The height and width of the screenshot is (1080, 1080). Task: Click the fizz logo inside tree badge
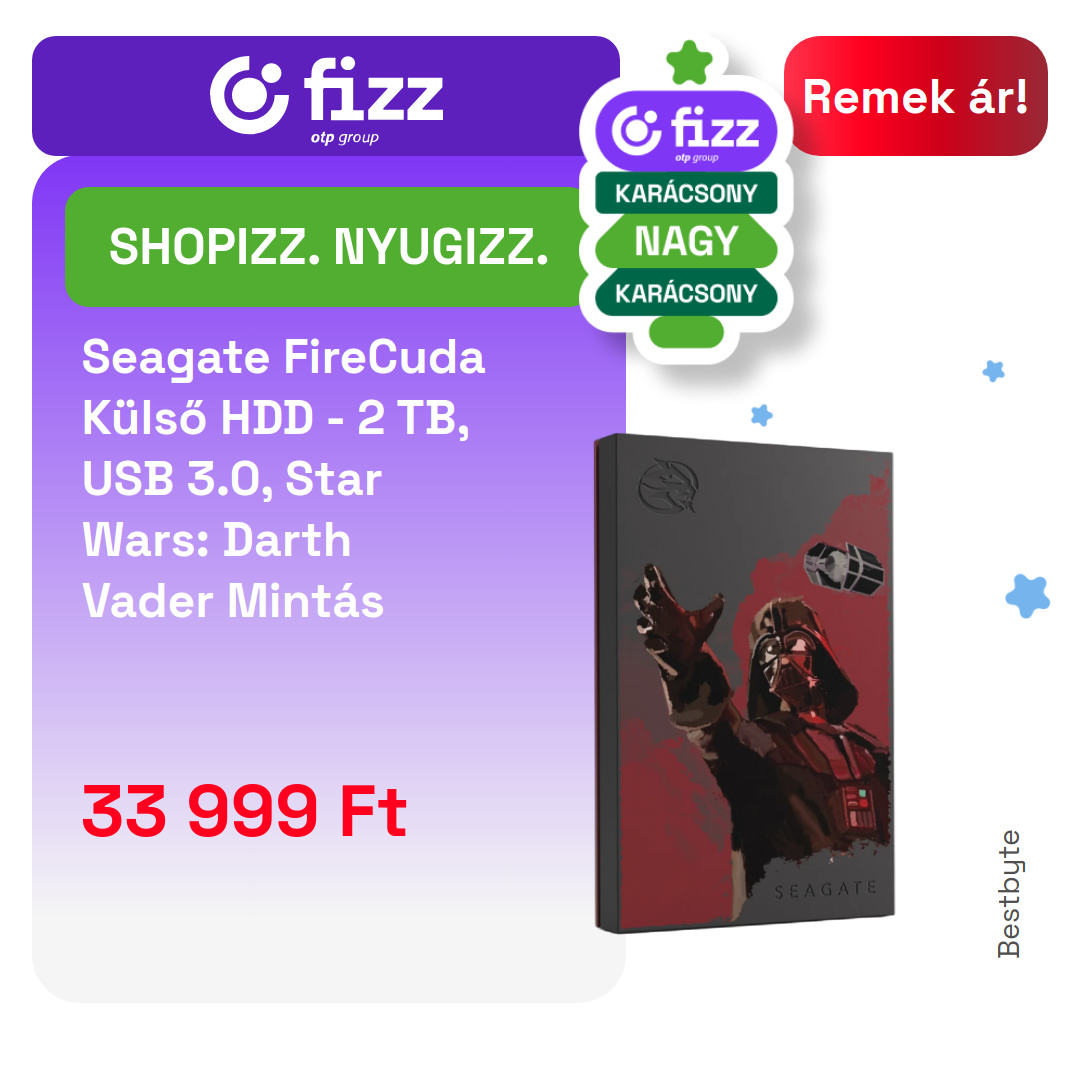pyautogui.click(x=686, y=131)
